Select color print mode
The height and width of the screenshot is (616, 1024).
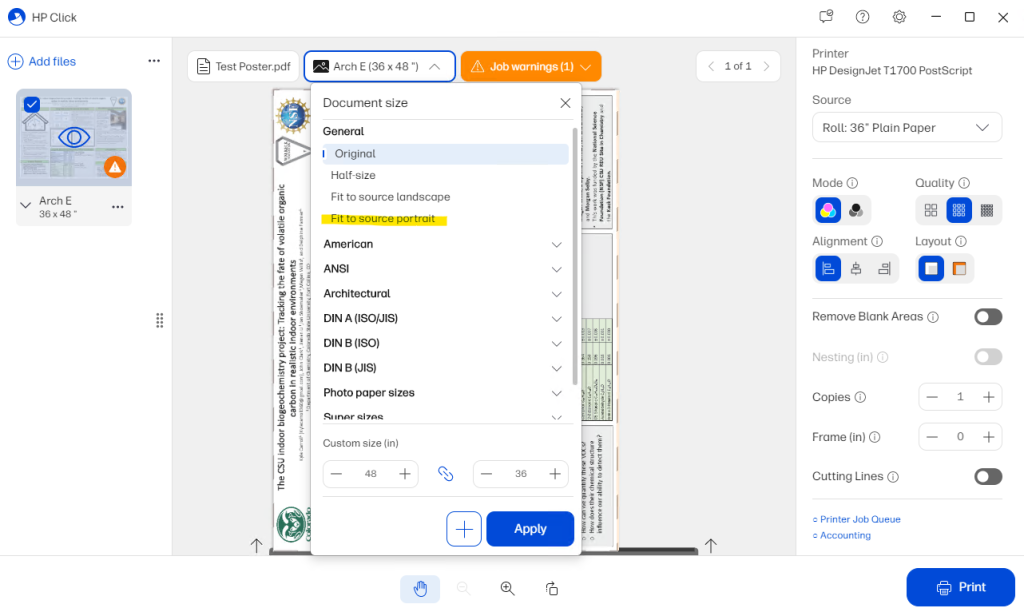[827, 210]
